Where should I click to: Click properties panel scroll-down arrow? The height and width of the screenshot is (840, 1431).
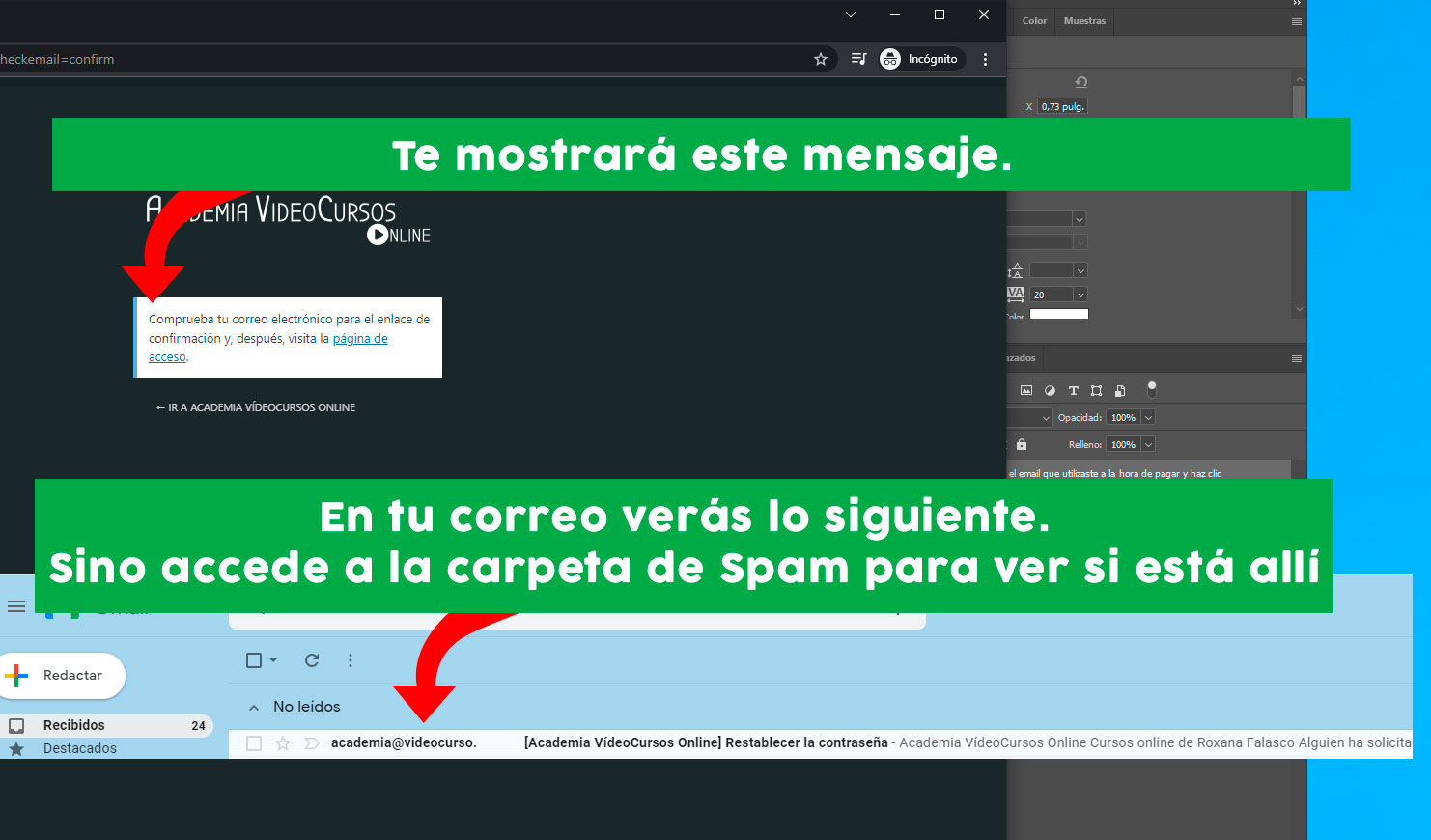(1300, 309)
